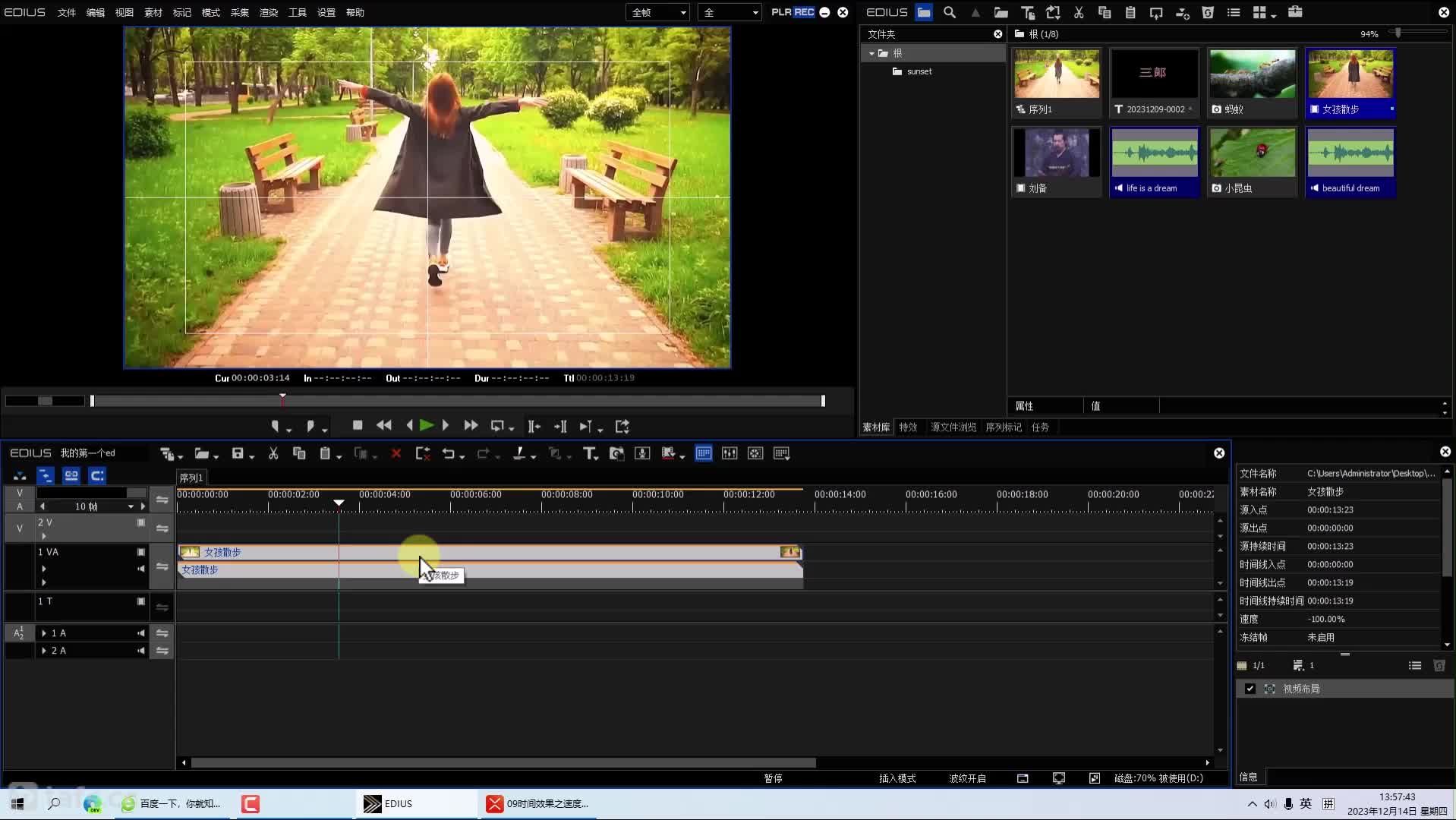Open the Open project dropdown arrow
The image size is (1456, 820).
(x=216, y=456)
